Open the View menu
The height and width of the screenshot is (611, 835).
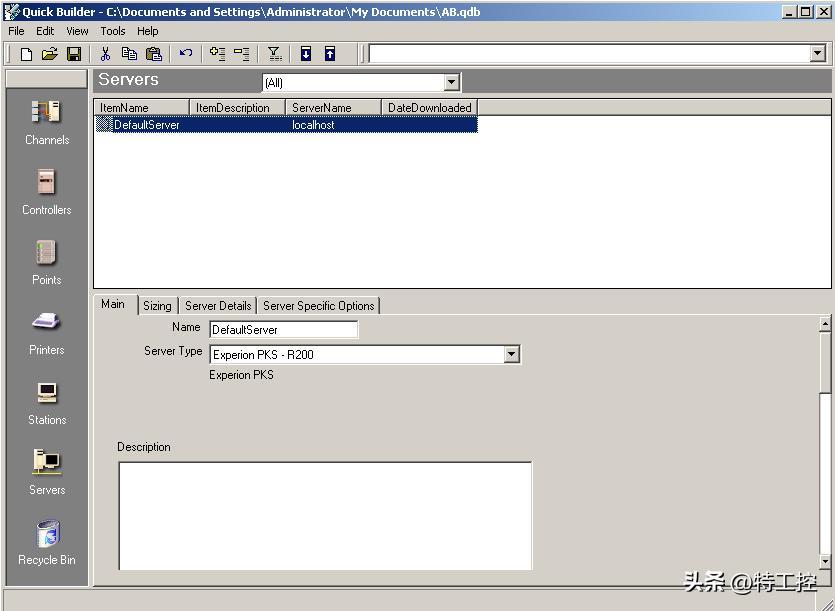tap(77, 31)
